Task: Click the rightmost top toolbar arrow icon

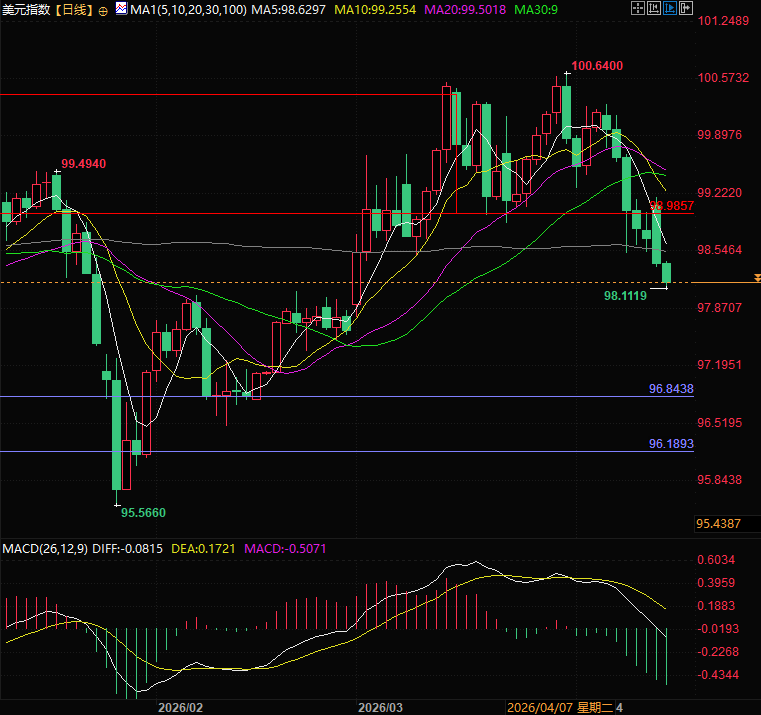Action: point(686,8)
